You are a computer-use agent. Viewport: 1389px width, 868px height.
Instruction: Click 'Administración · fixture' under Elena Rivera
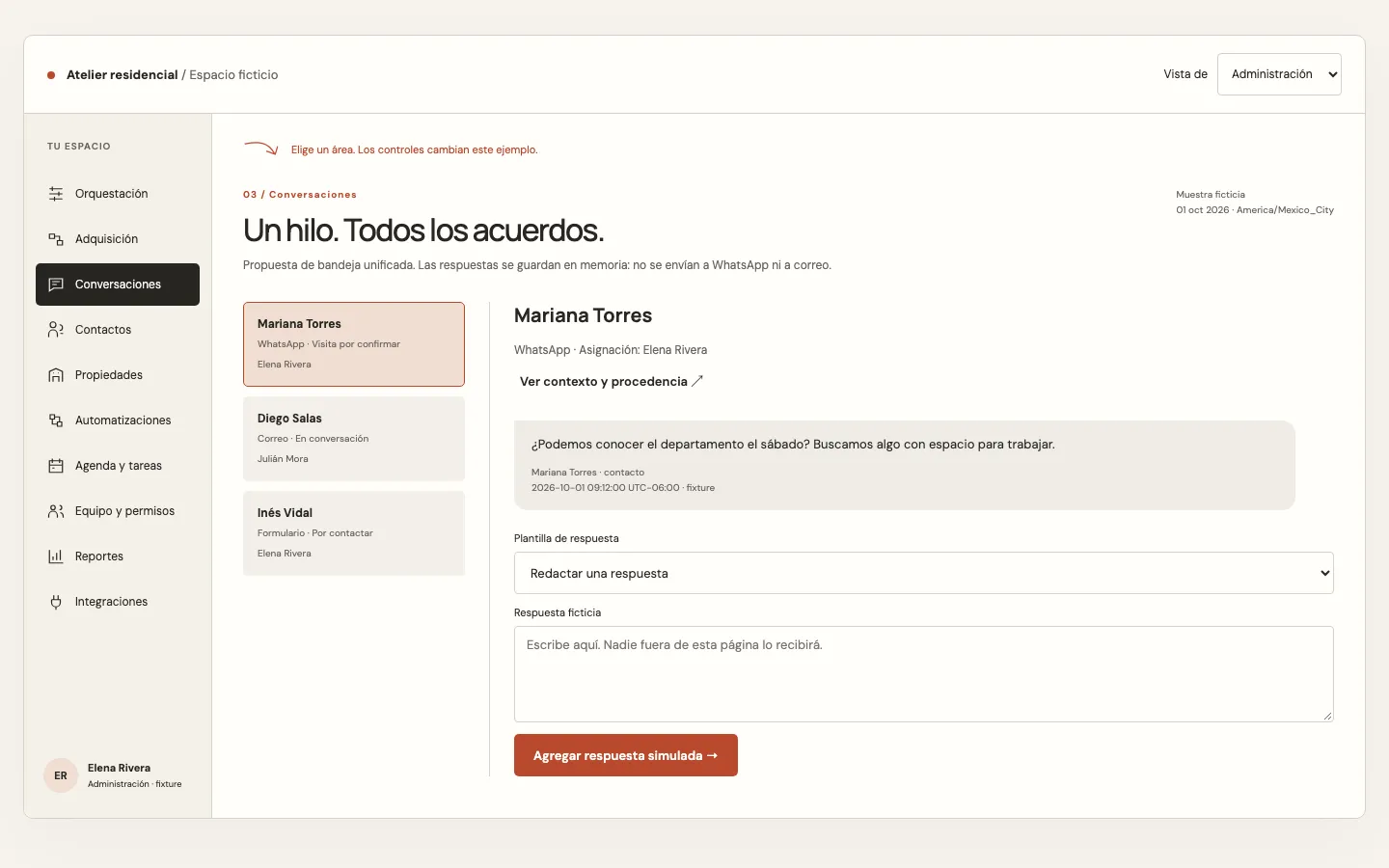pyautogui.click(x=134, y=784)
